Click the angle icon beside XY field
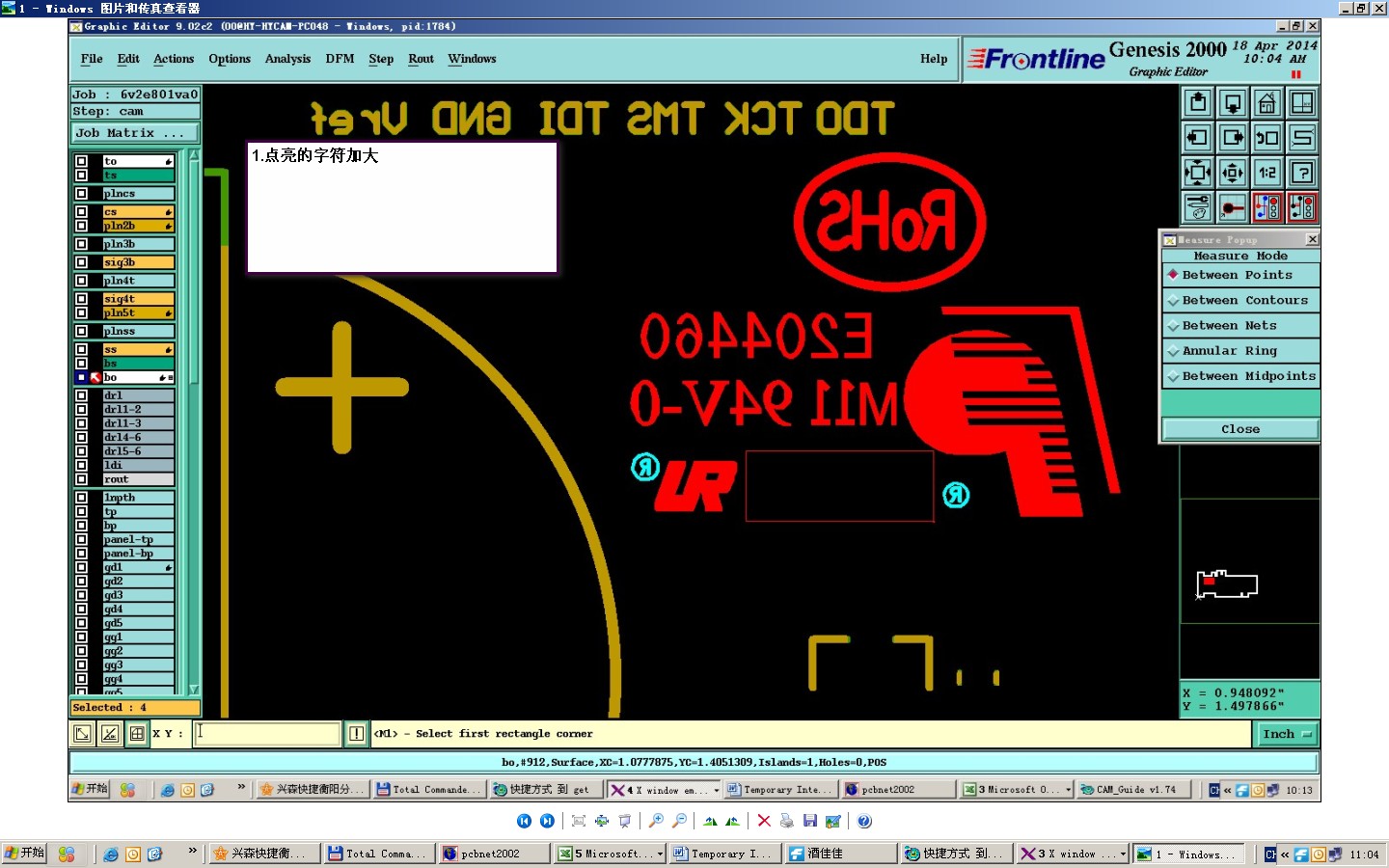This screenshot has width=1389, height=868. pos(110,734)
